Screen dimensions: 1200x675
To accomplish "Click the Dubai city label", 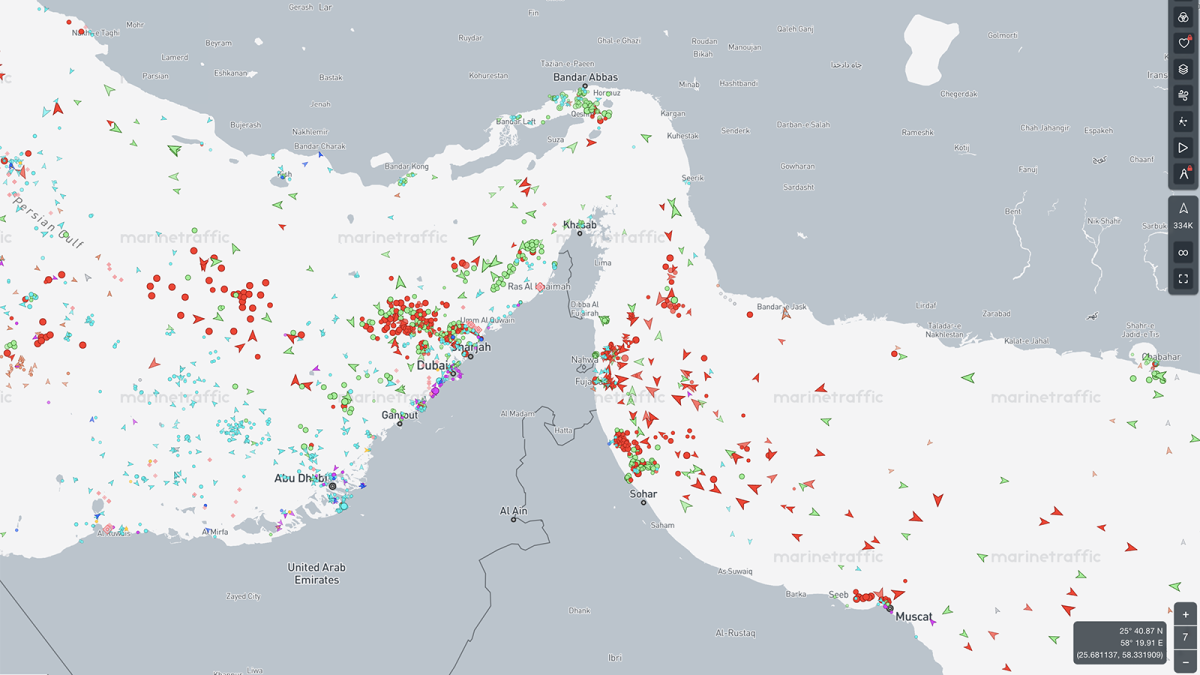I will coord(432,366).
